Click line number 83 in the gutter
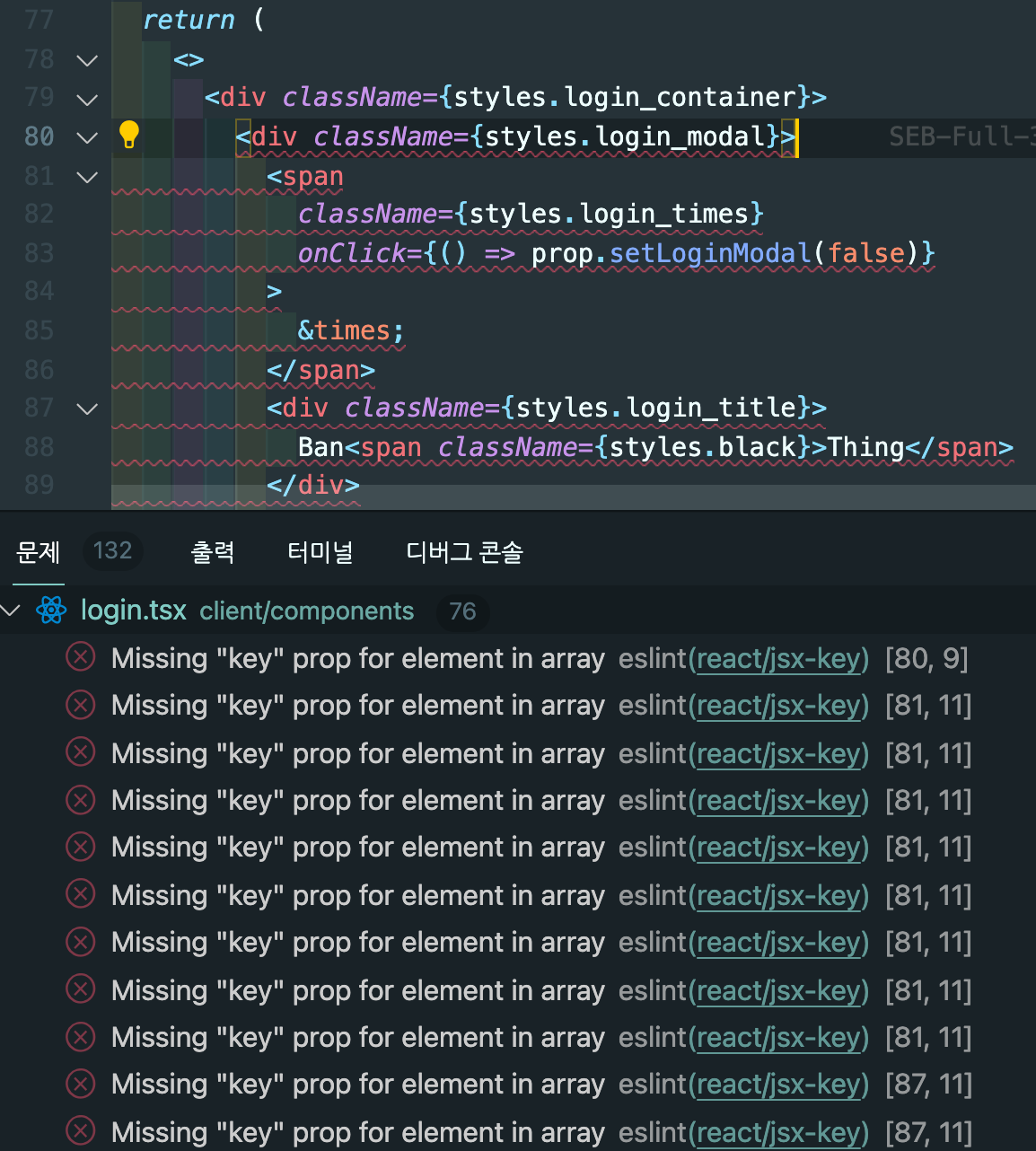This screenshot has width=1036, height=1151. 40,253
